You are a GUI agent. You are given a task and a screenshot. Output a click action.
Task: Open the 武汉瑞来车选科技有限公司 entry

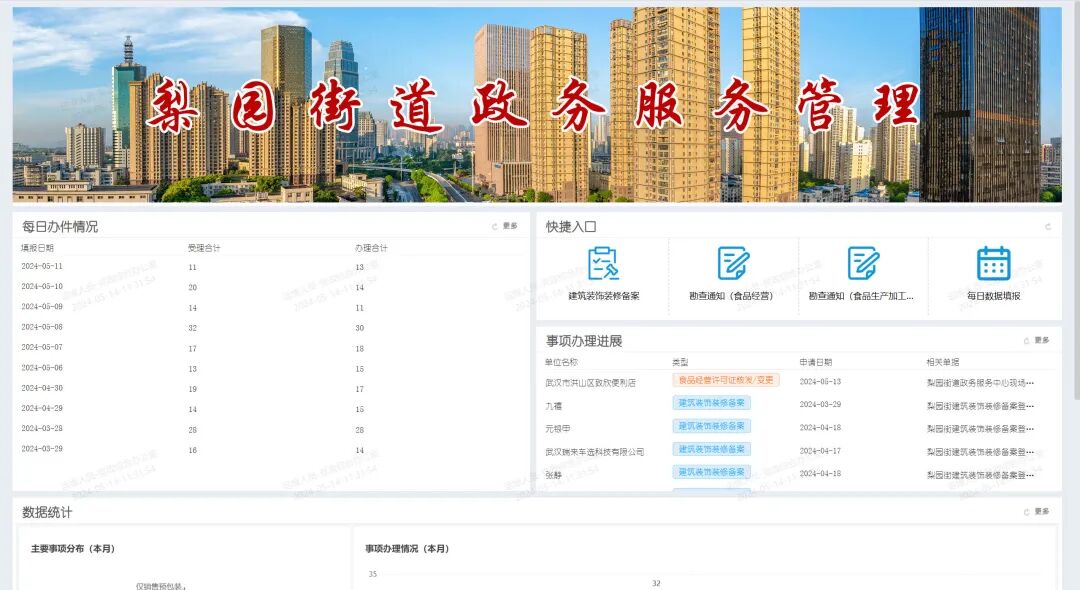(594, 452)
